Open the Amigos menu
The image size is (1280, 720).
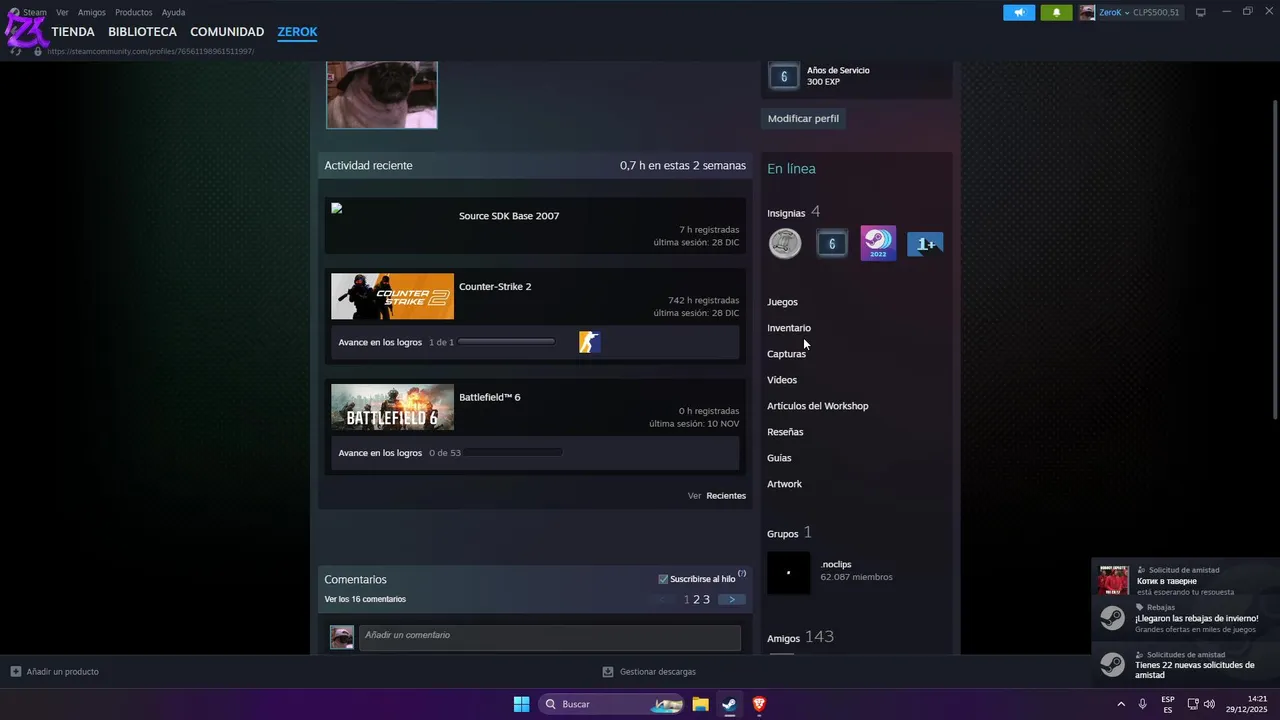point(92,12)
